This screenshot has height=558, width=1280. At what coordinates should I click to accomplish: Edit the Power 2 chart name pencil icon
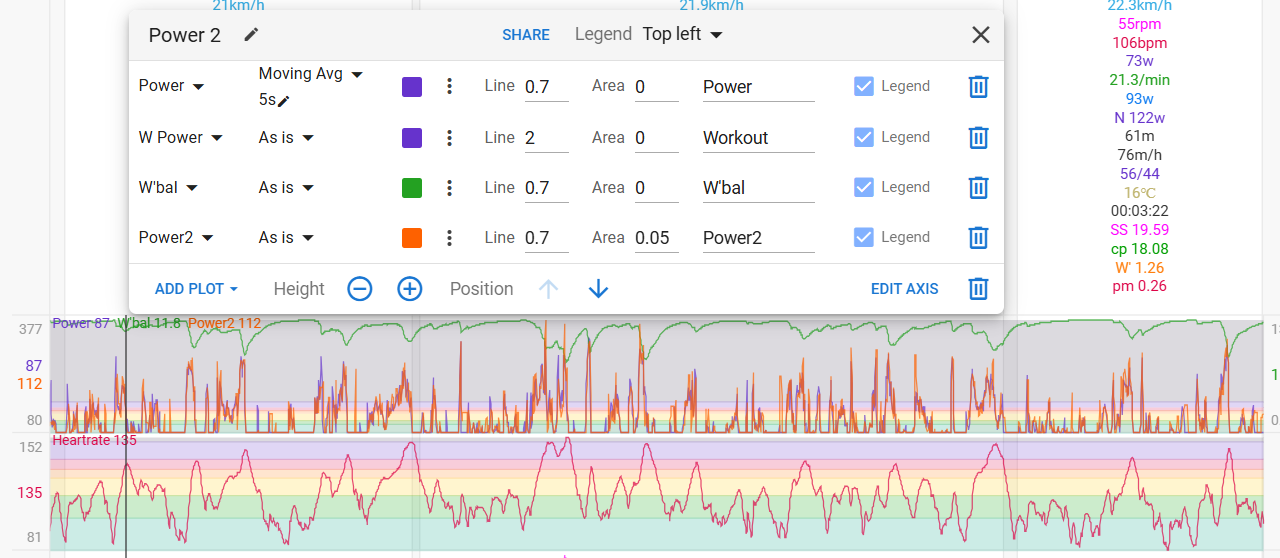point(251,35)
